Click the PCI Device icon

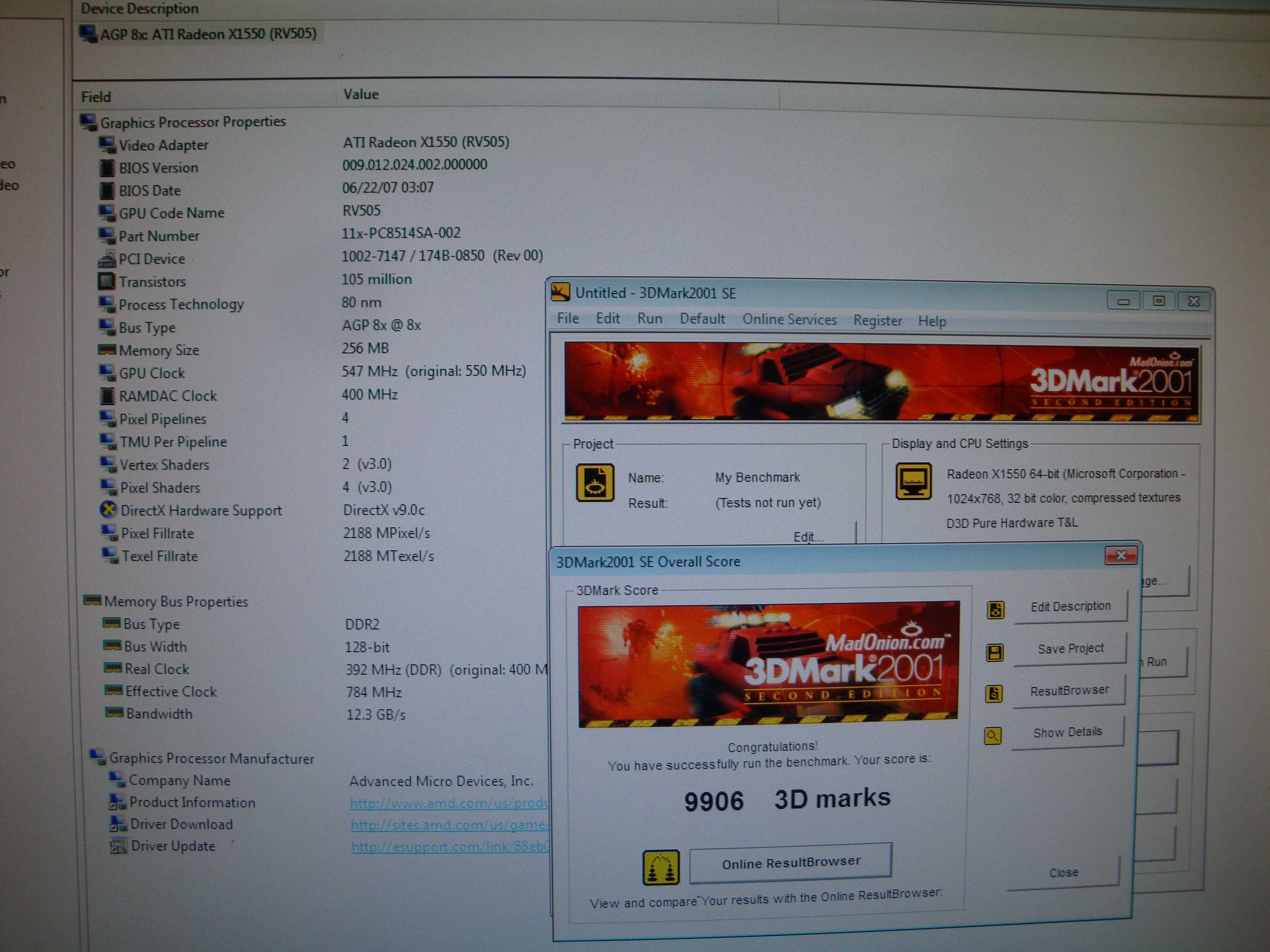coord(107,259)
